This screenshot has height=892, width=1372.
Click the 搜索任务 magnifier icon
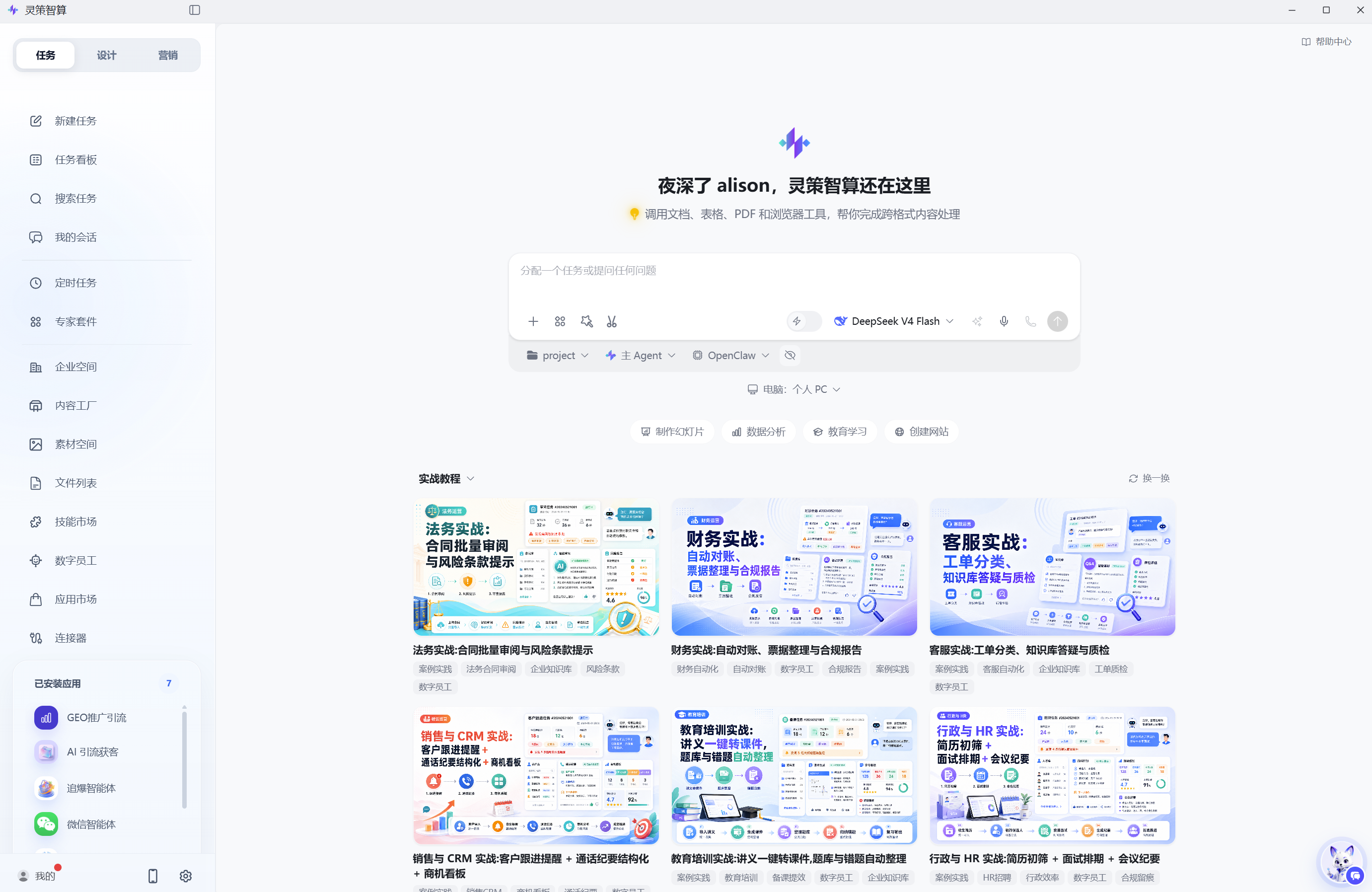pyautogui.click(x=36, y=198)
